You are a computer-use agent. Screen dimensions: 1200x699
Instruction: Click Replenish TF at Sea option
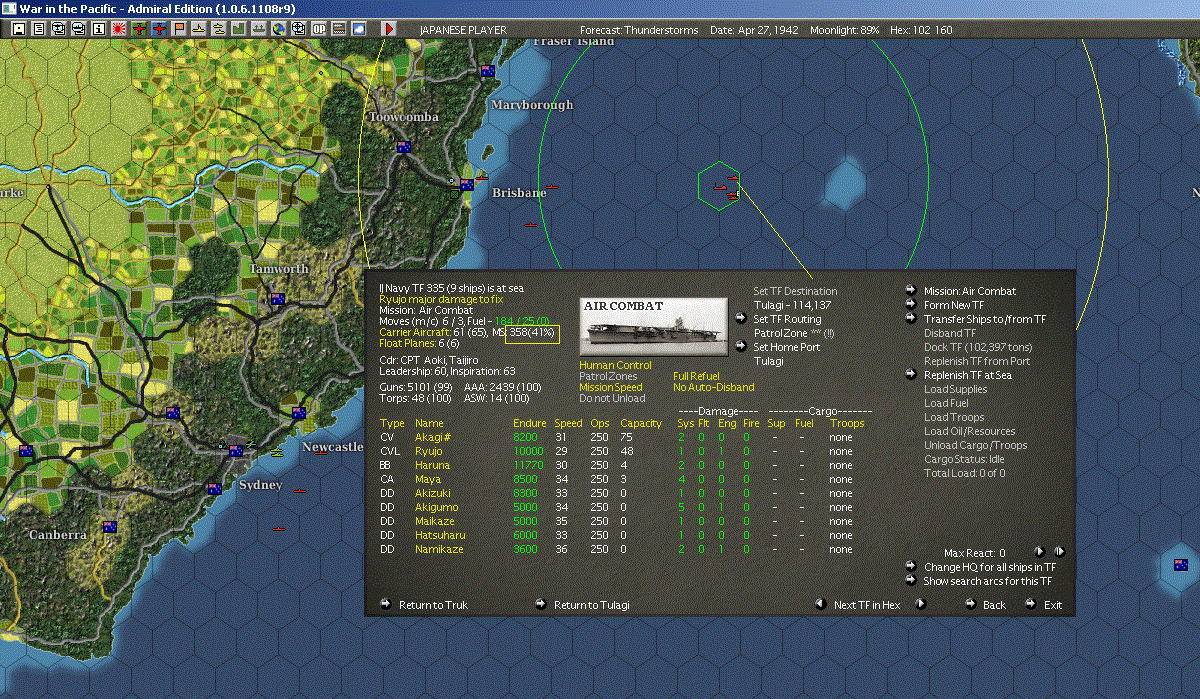pyautogui.click(x=968, y=375)
